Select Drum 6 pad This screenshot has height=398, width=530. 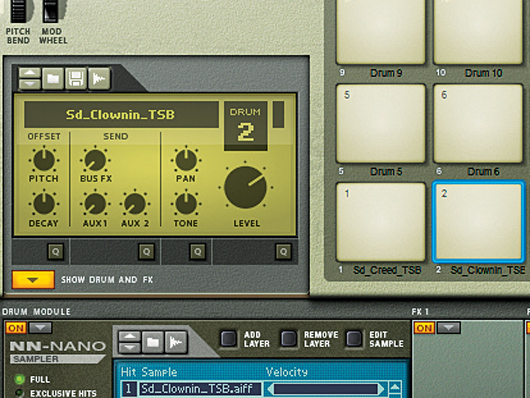click(x=478, y=123)
